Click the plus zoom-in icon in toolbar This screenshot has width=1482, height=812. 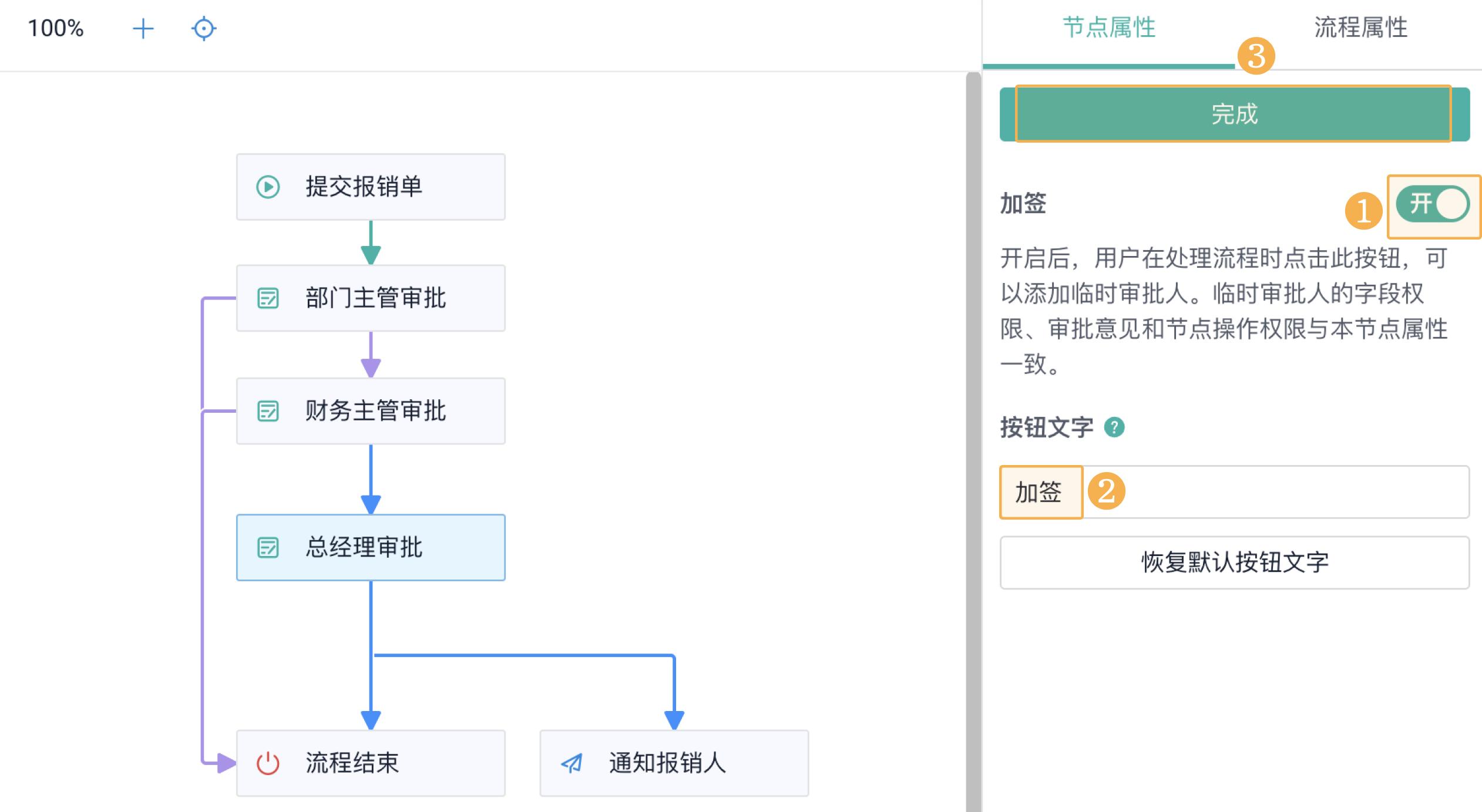(x=144, y=28)
